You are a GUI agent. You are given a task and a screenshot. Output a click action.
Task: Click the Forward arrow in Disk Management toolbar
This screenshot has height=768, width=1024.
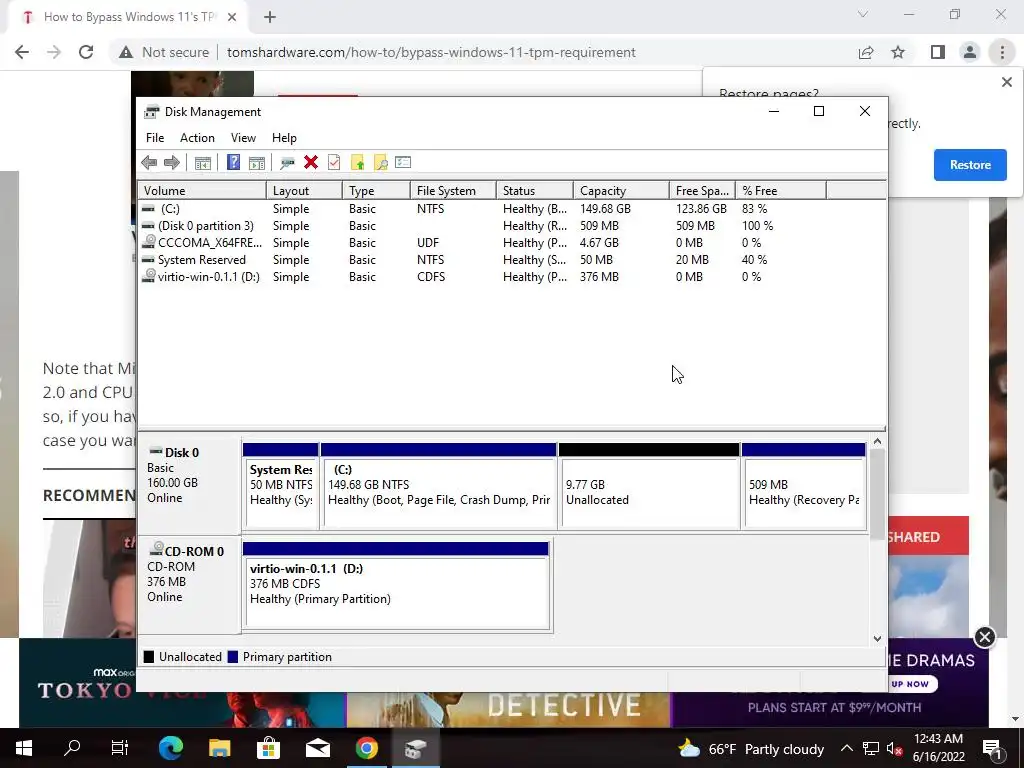[172, 163]
